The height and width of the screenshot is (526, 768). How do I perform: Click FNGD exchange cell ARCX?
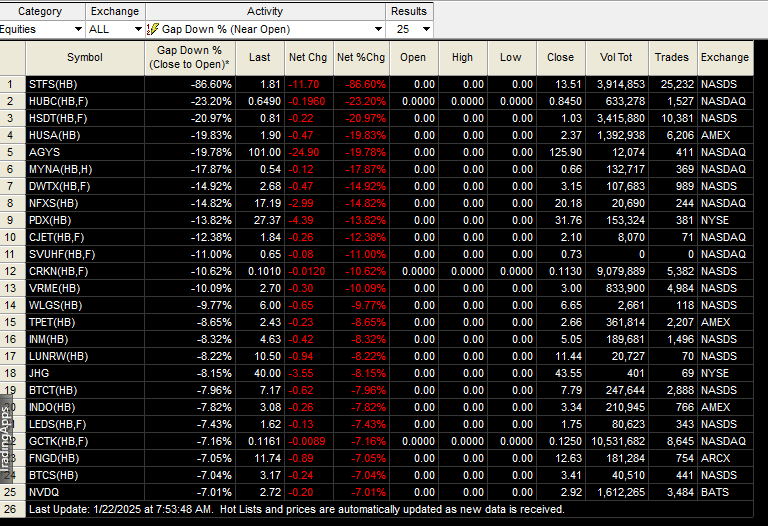pyautogui.click(x=716, y=458)
